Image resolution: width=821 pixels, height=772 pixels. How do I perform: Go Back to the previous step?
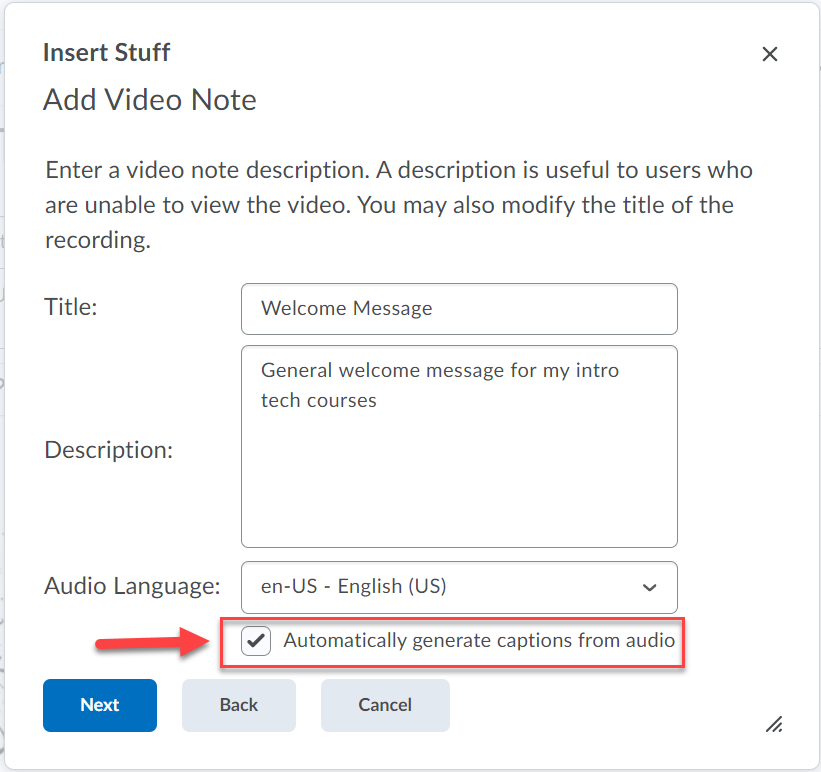point(238,705)
